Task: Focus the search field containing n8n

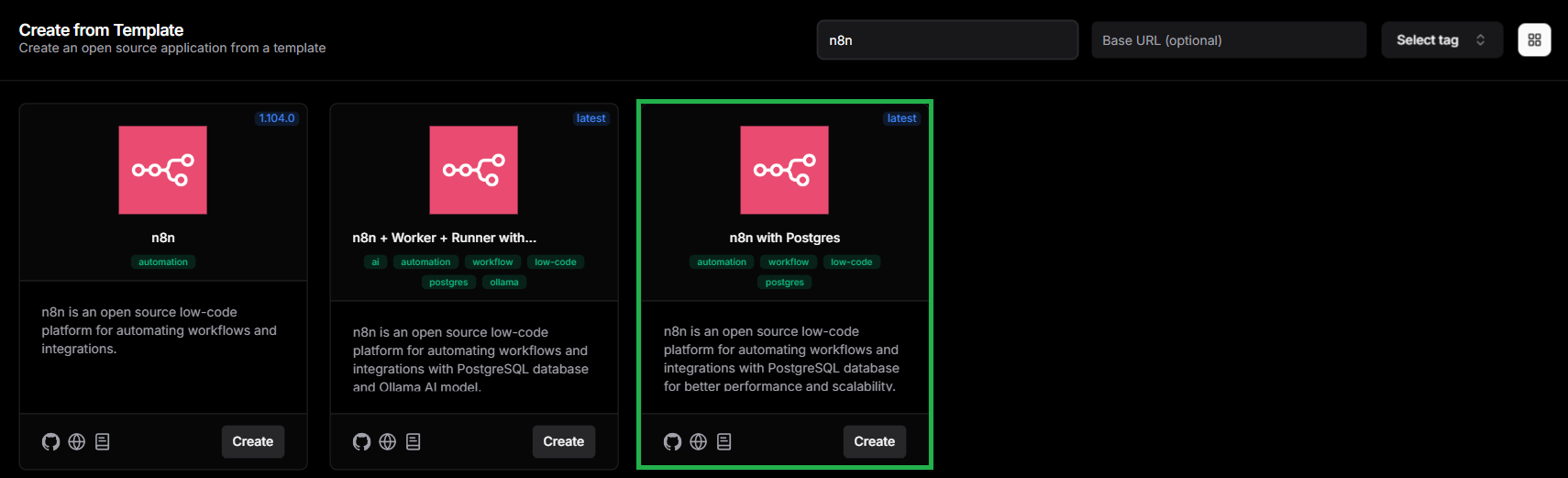Action: pos(947,40)
